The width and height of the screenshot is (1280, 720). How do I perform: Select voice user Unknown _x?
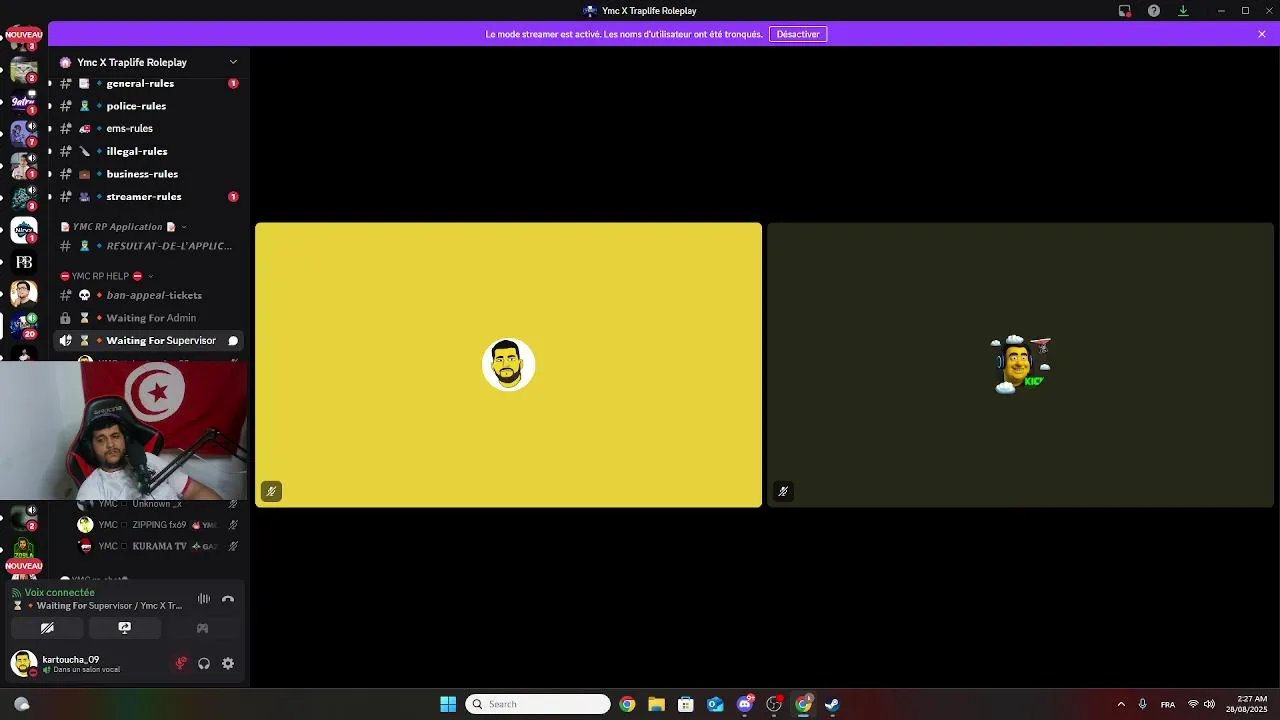click(x=158, y=504)
